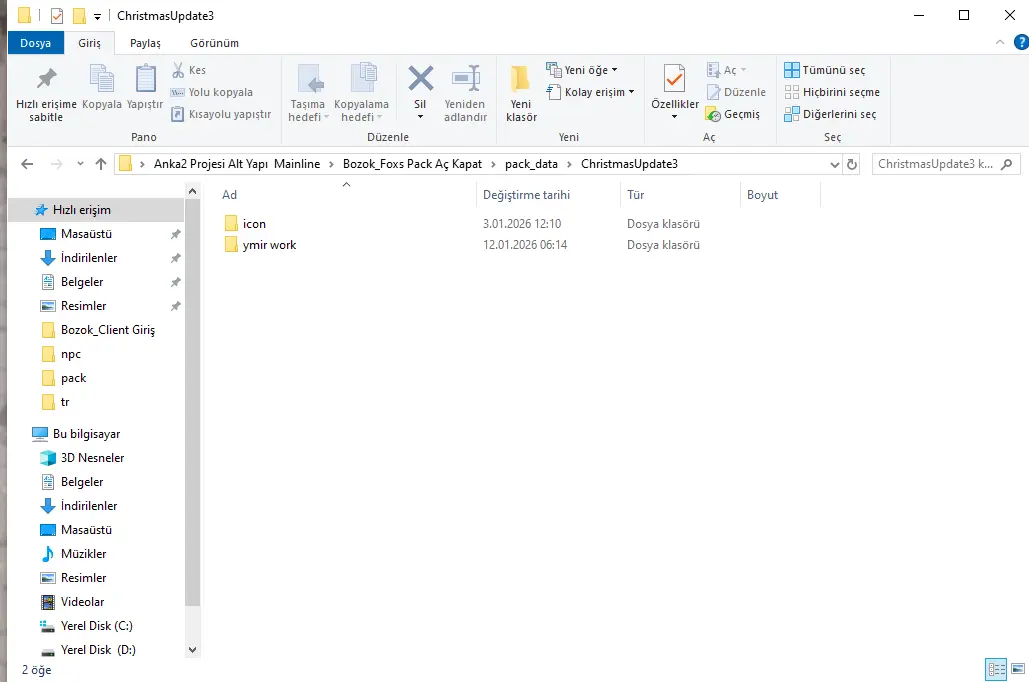Toggle sort order on the Ad column
Viewport: 1029px width, 682px height.
pos(229,194)
